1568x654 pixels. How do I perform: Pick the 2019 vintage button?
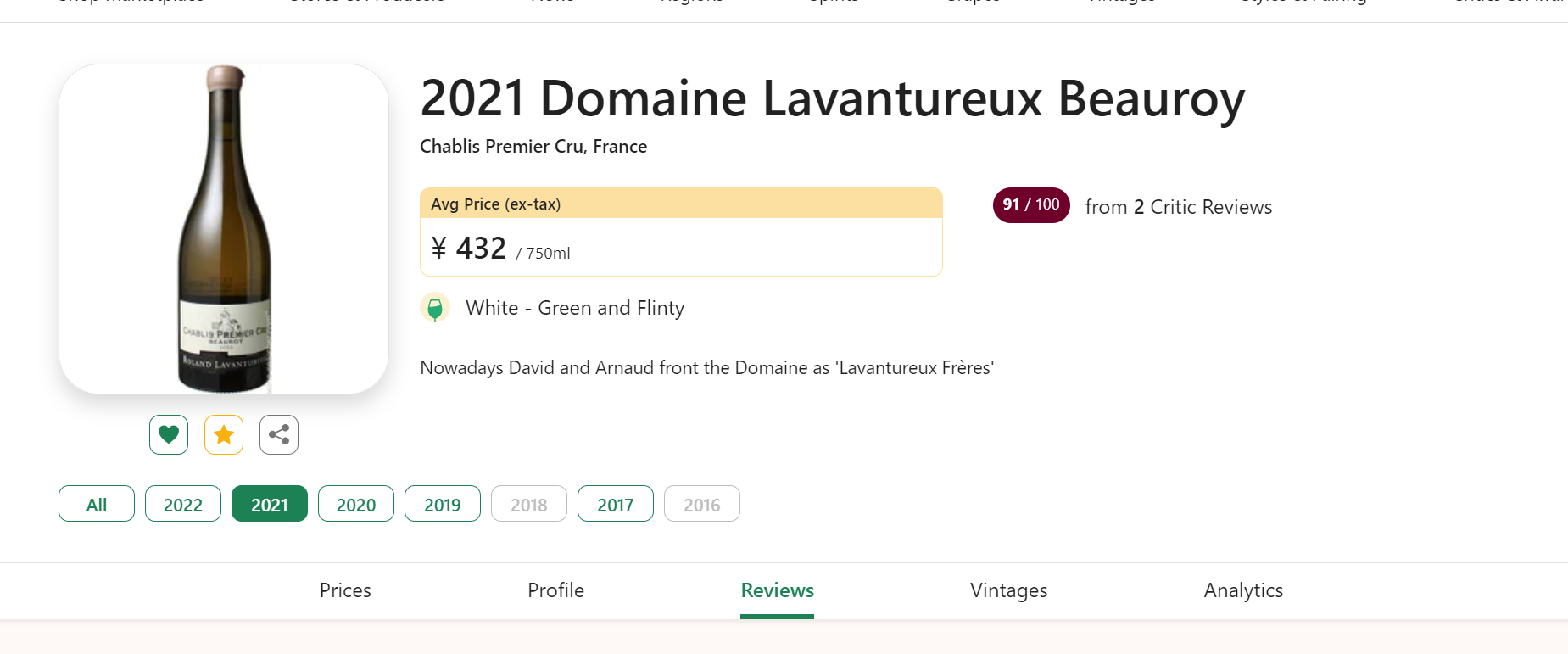coord(443,504)
